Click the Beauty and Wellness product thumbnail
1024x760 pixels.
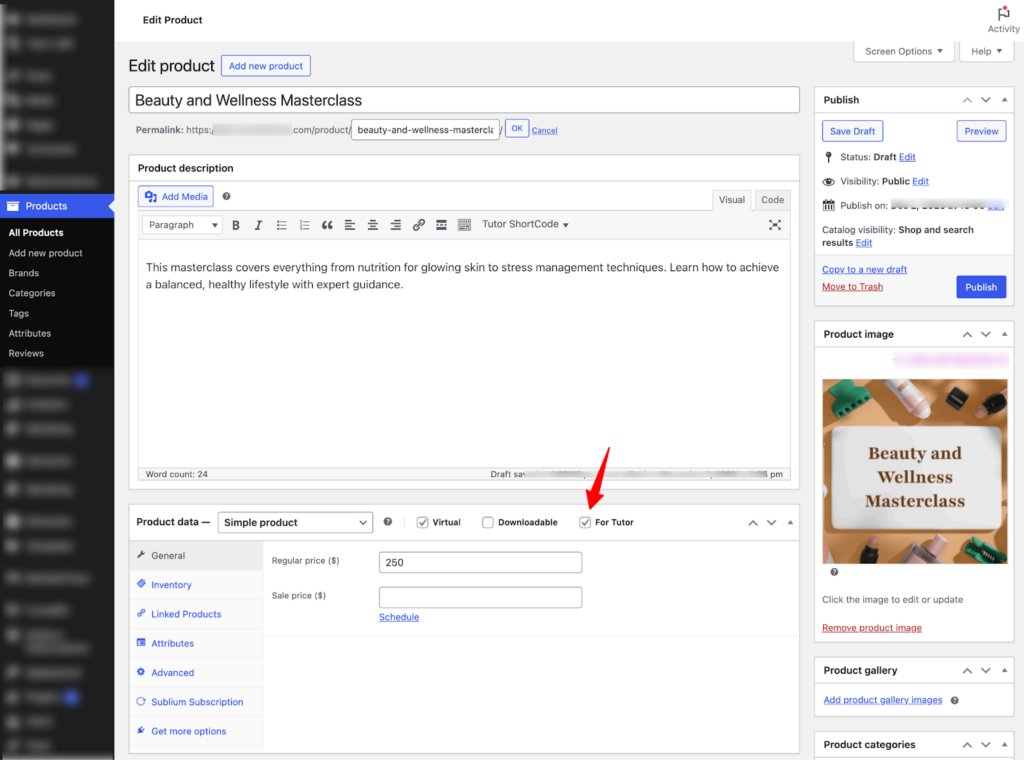[x=914, y=471]
